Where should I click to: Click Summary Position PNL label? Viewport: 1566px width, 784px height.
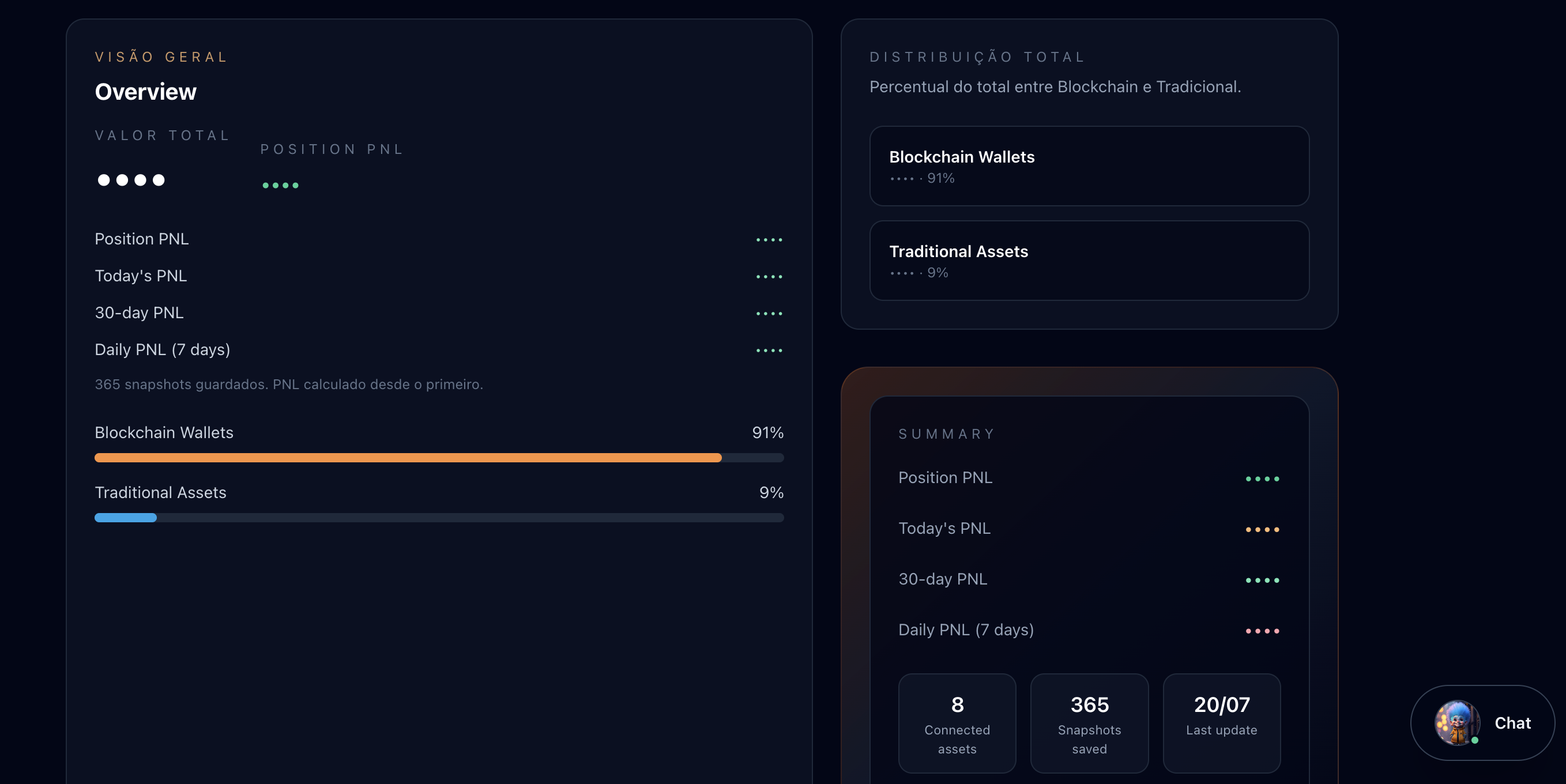tap(946, 478)
